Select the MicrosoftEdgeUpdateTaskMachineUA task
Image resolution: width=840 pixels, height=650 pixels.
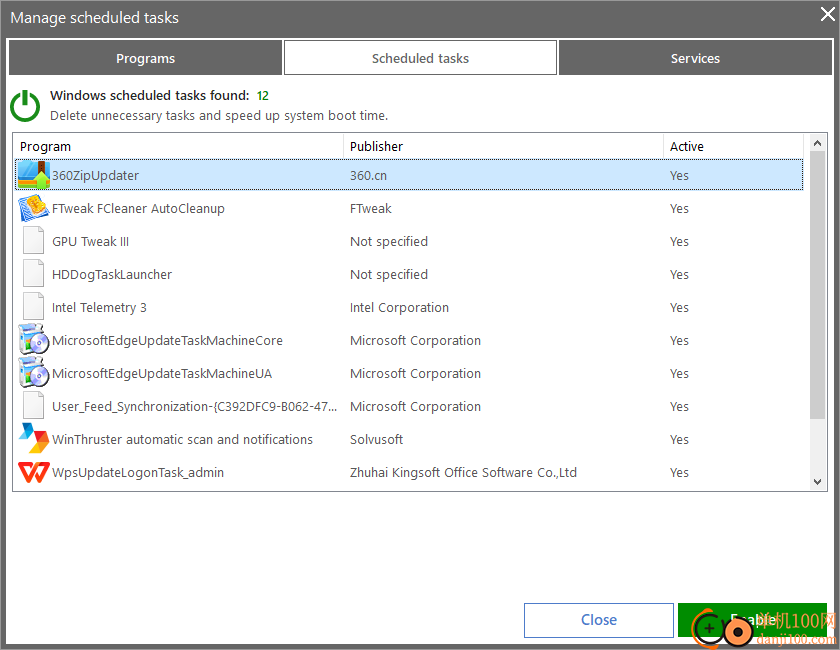point(162,373)
